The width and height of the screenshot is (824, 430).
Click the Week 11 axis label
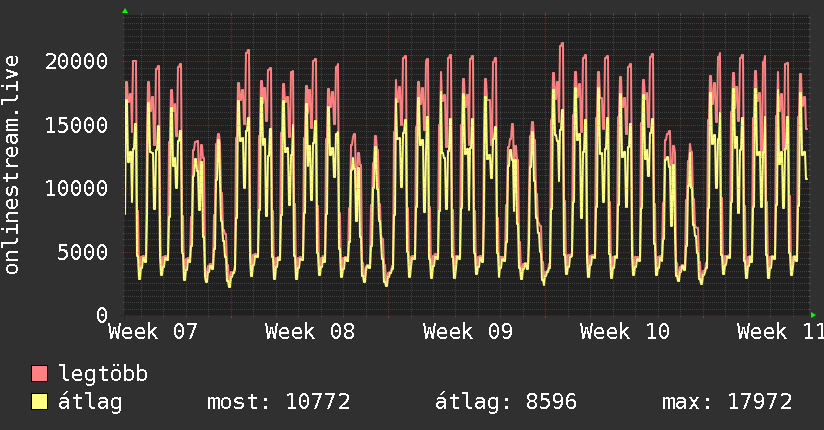tap(780, 332)
